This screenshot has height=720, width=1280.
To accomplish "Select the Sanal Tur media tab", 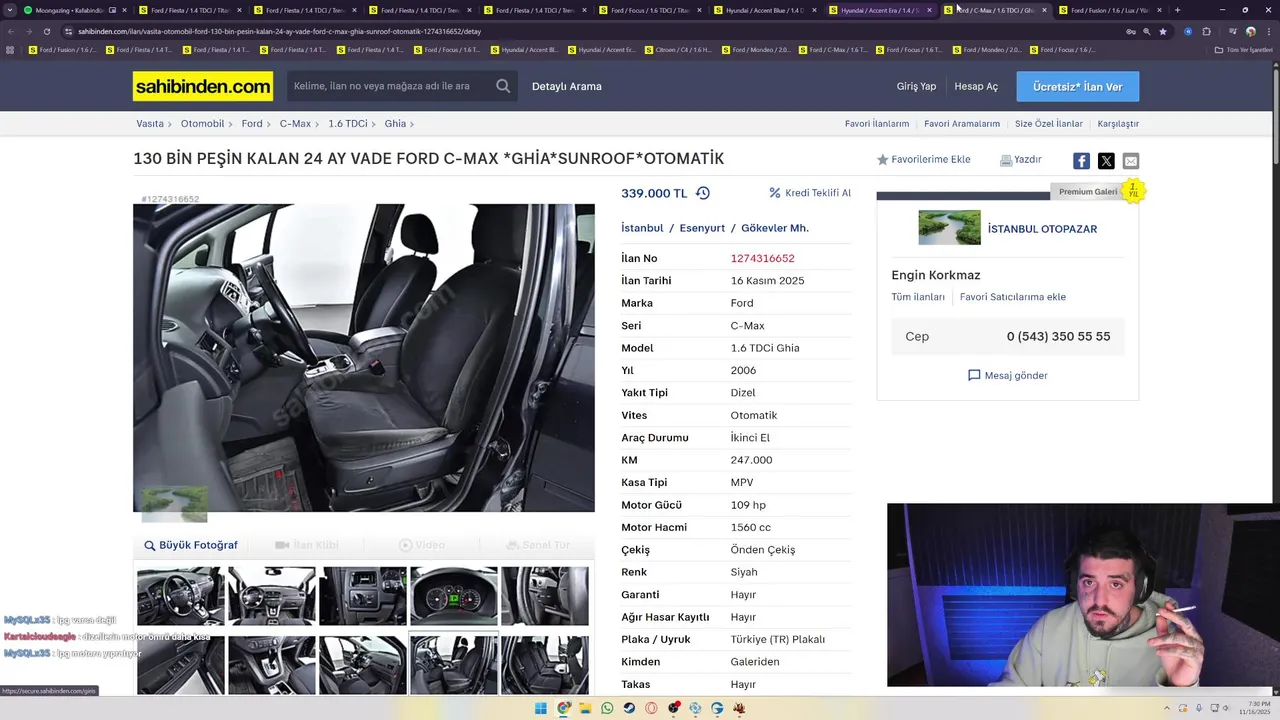I will pyautogui.click(x=537, y=545).
